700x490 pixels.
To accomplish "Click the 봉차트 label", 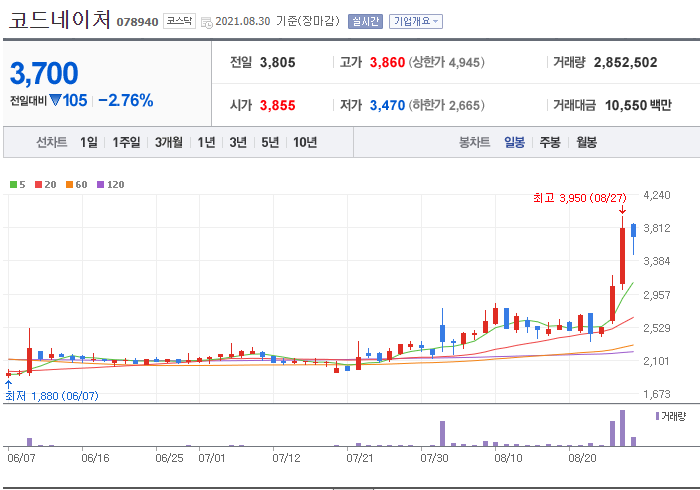I will tap(474, 142).
